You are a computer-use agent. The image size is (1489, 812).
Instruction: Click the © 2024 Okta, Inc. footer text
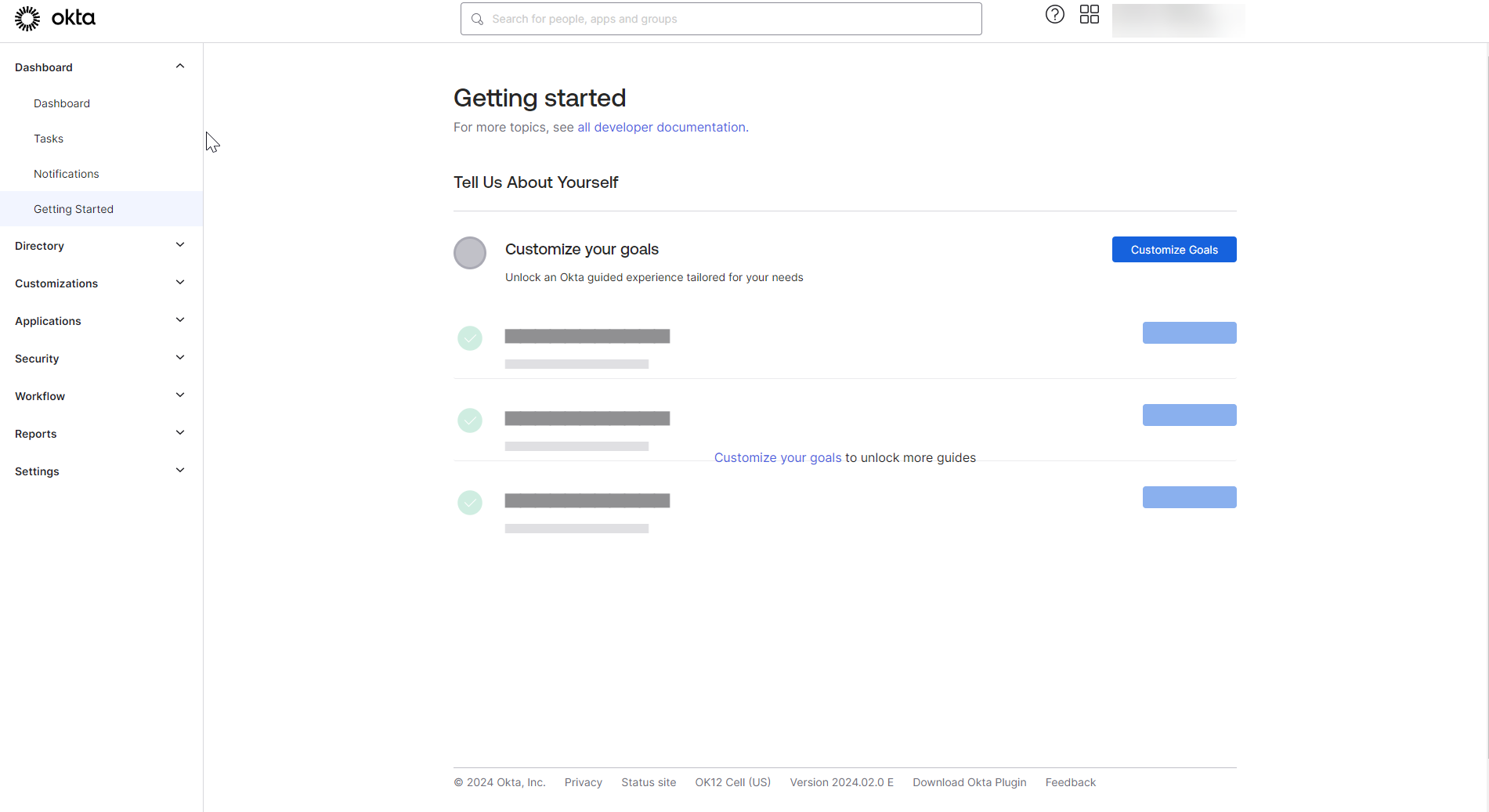click(x=500, y=782)
